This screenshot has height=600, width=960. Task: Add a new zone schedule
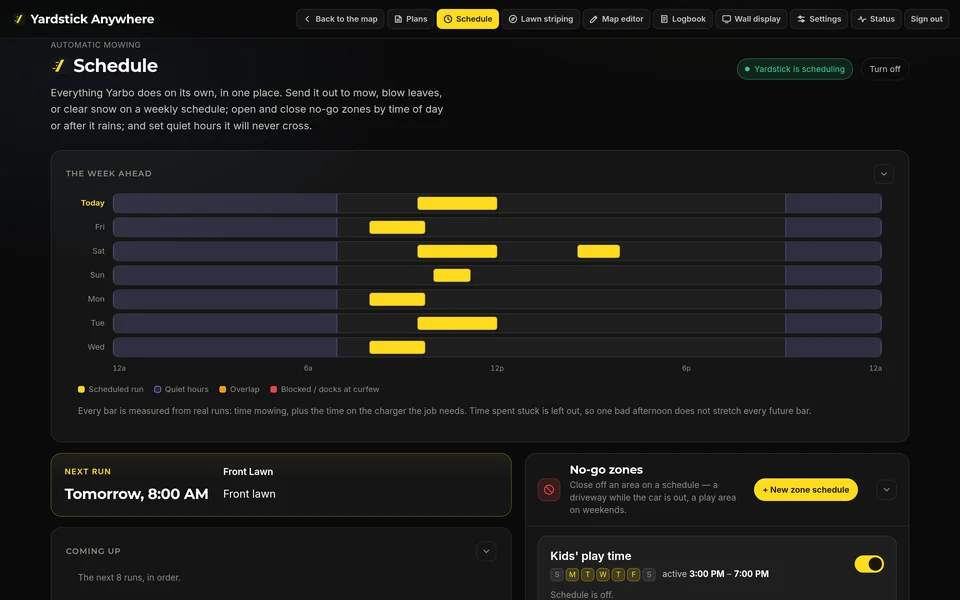point(806,490)
